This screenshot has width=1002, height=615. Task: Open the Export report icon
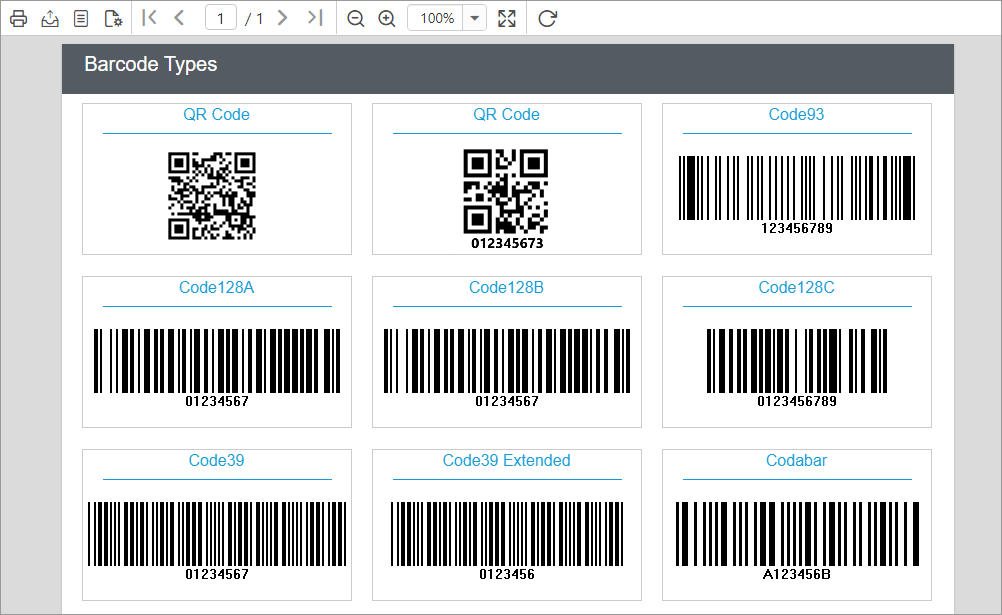pos(50,19)
